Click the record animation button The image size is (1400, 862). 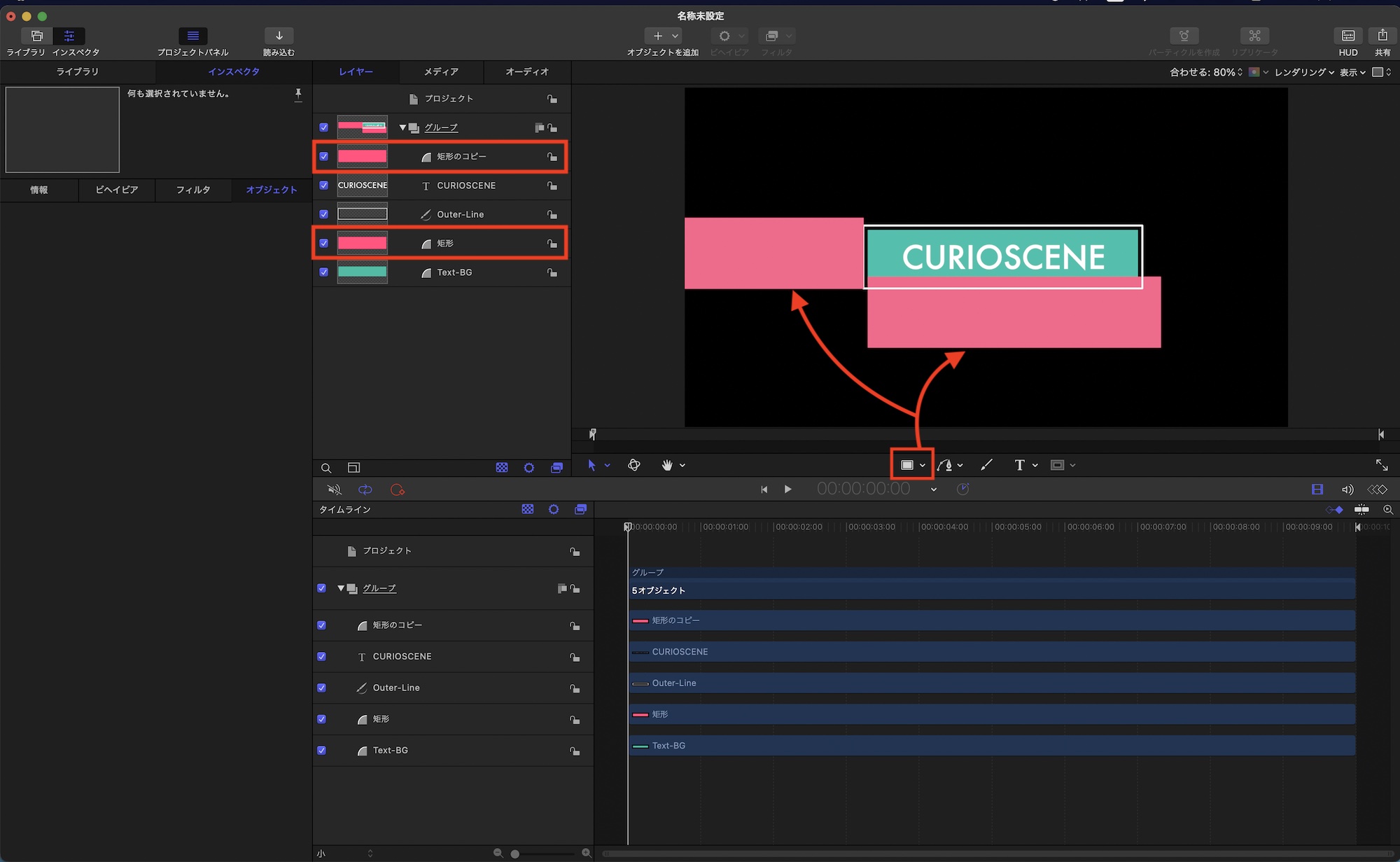(x=397, y=489)
